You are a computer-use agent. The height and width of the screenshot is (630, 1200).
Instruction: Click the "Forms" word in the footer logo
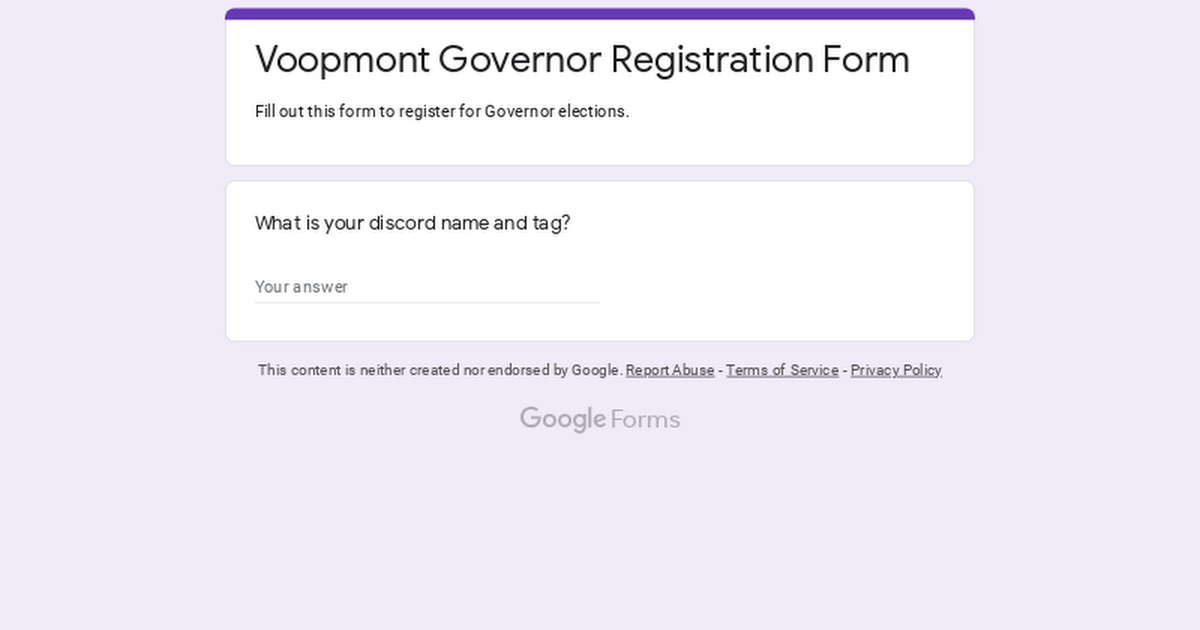click(x=645, y=419)
